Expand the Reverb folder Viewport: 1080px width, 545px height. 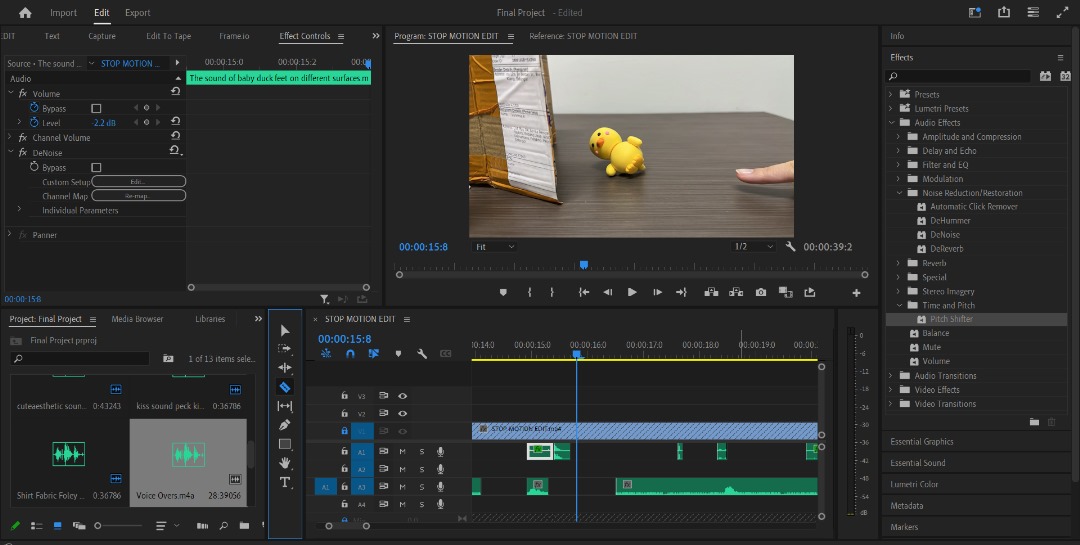coord(898,263)
